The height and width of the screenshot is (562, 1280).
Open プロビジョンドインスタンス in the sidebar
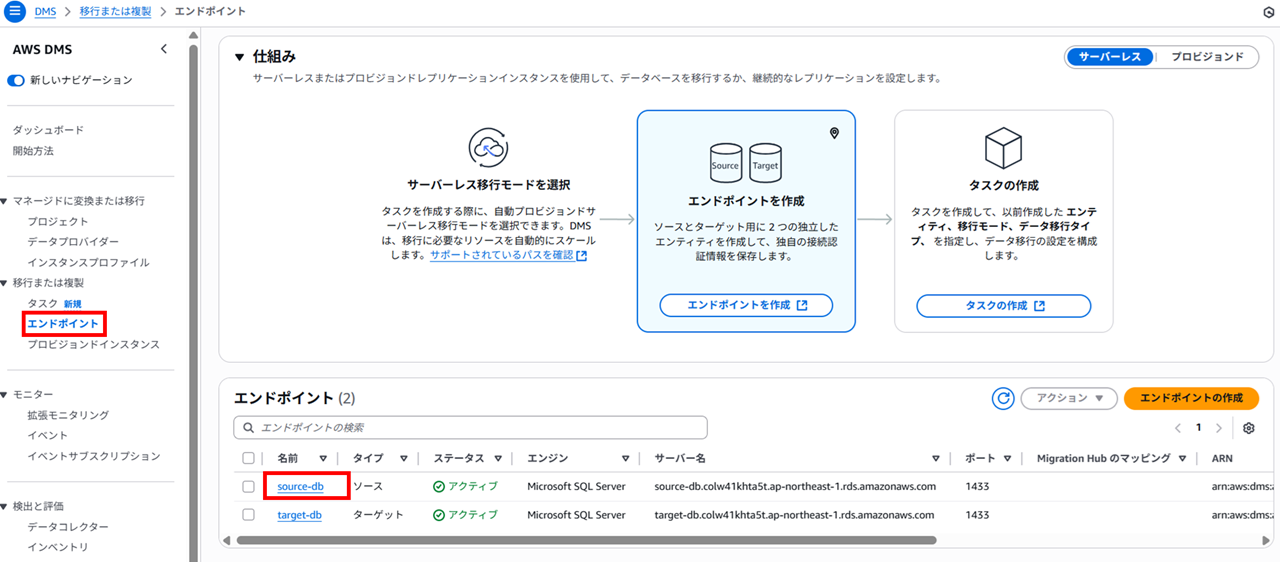point(93,344)
